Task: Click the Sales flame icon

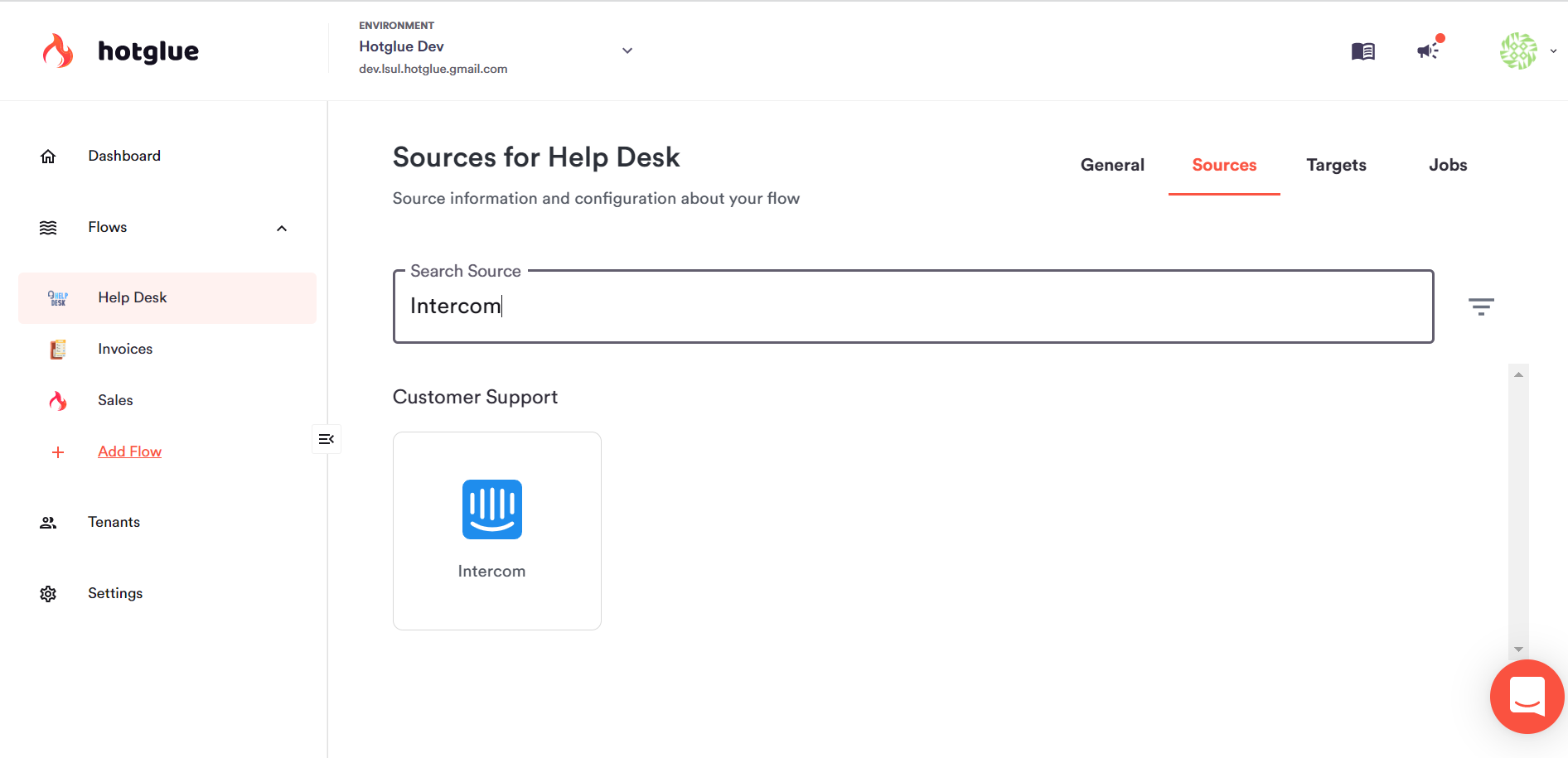Action: coord(58,401)
